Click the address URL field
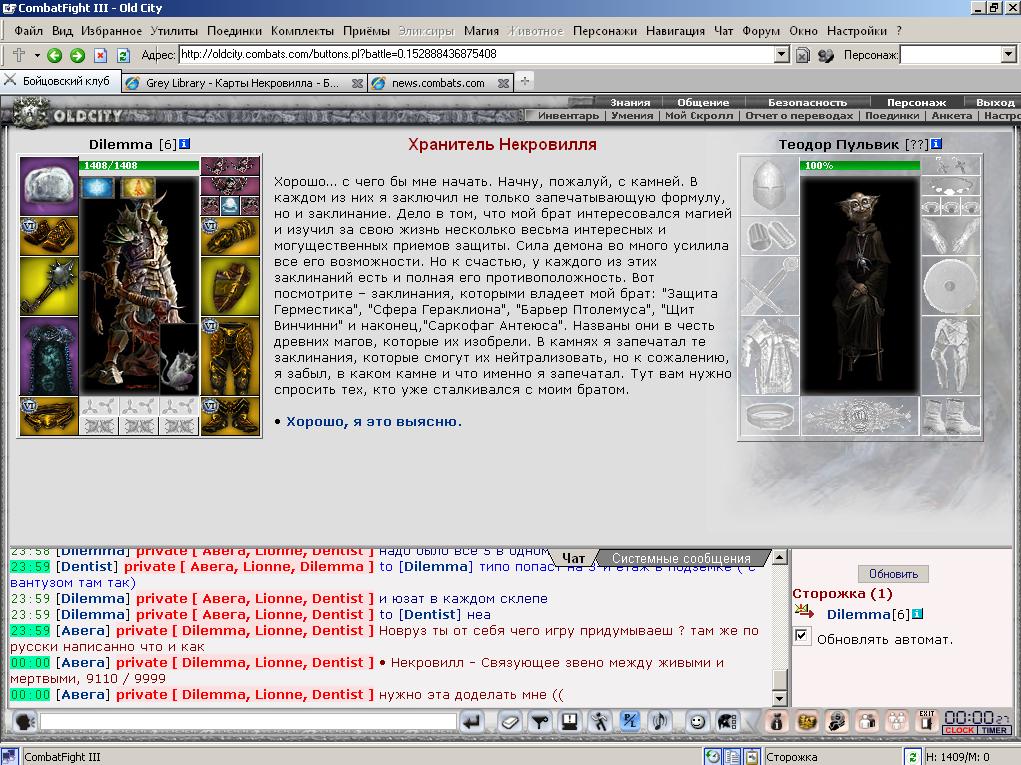Viewport: 1021px width, 765px height. point(477,55)
